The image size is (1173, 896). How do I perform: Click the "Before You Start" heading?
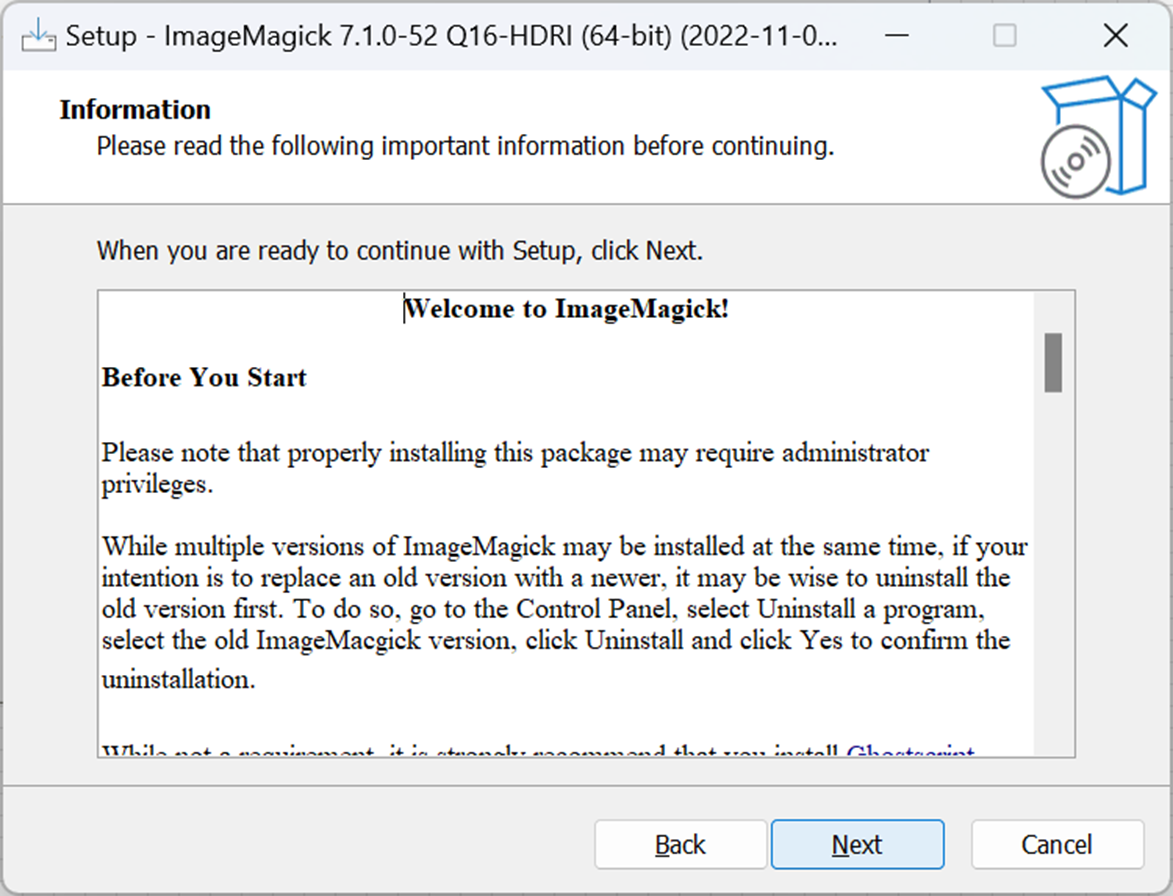[204, 378]
